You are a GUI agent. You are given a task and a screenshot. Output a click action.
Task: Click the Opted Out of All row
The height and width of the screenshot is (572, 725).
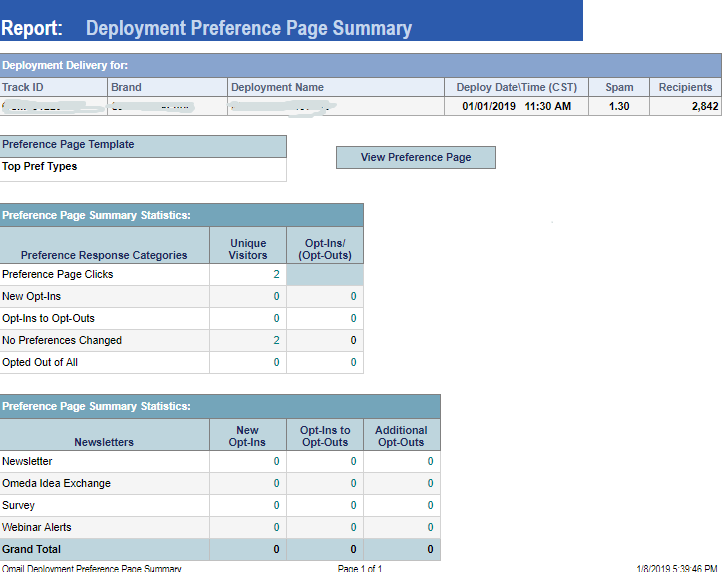point(40,362)
